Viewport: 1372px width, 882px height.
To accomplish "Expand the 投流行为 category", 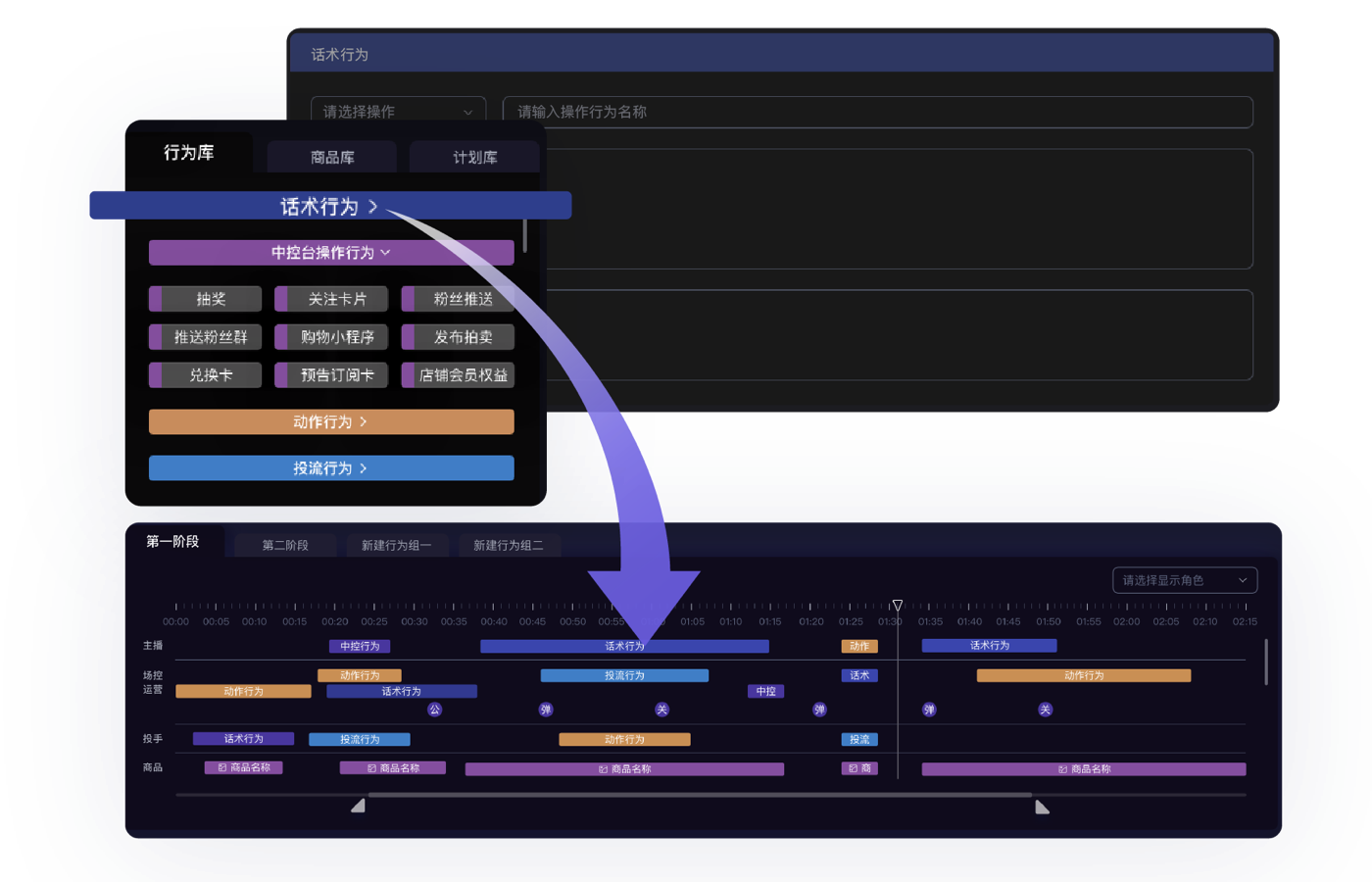I will [331, 468].
